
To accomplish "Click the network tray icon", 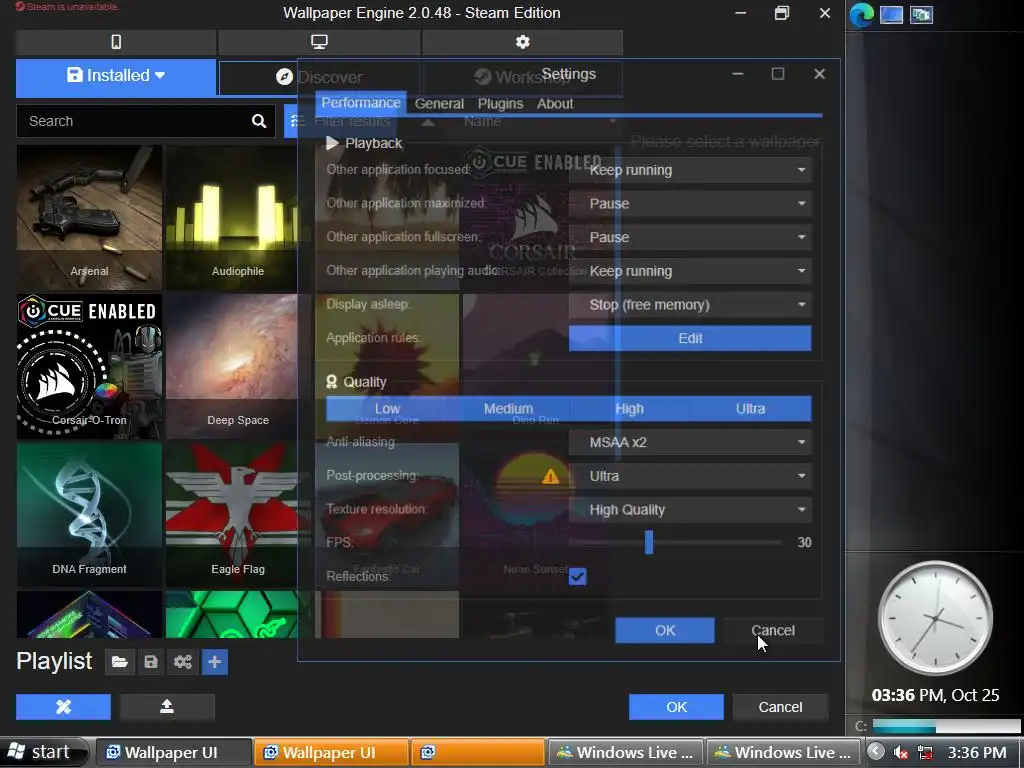I will click(x=925, y=752).
